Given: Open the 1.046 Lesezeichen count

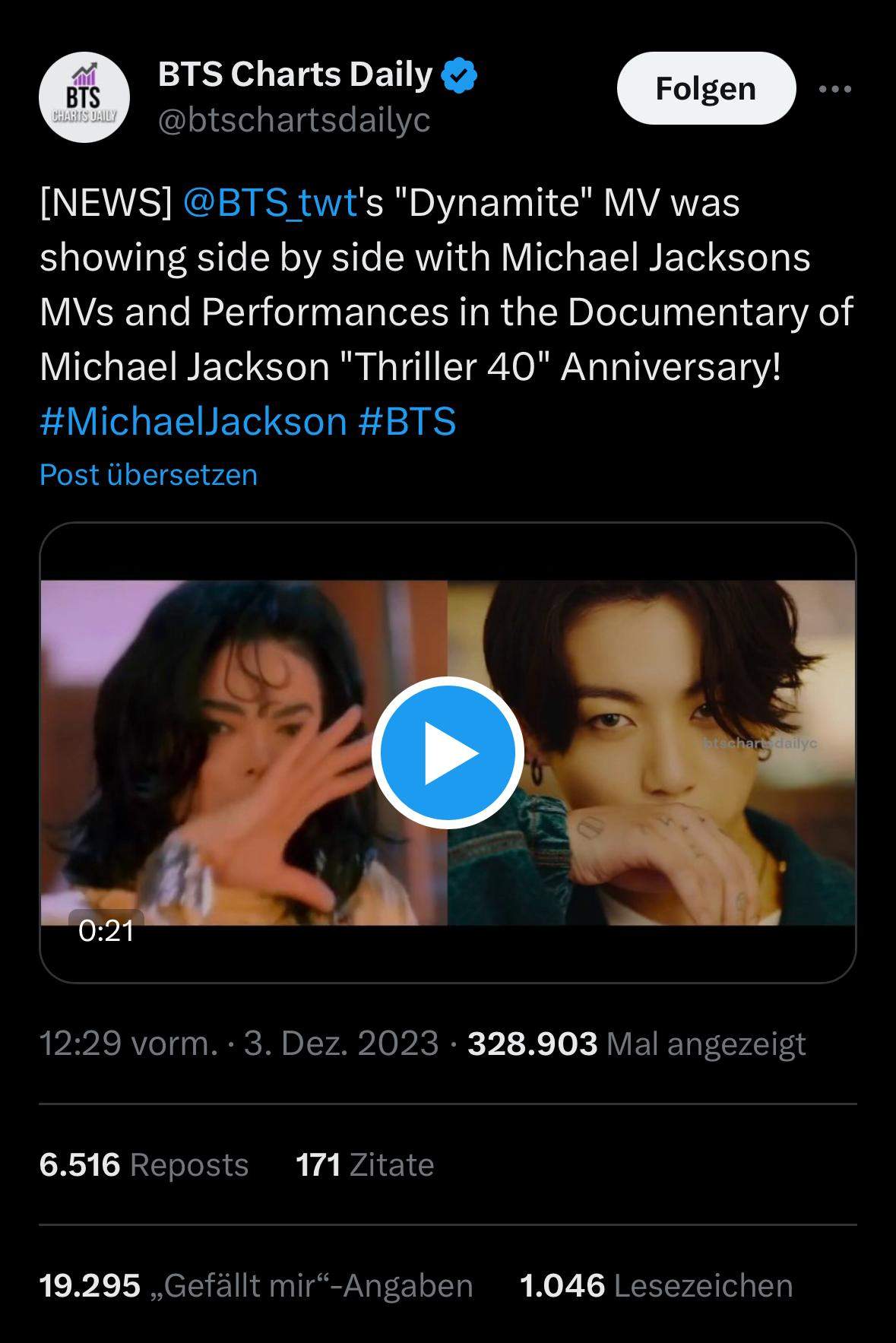Looking at the screenshot, I should tap(657, 1285).
